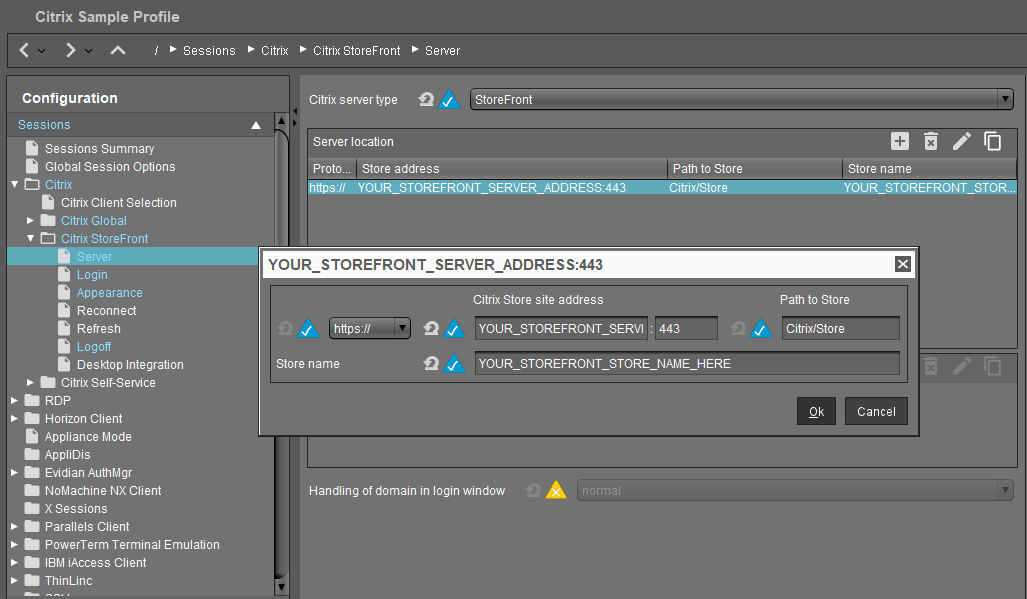Open Global Session Options page
Viewport: 1027px width, 599px height.
pyautogui.click(x=110, y=166)
